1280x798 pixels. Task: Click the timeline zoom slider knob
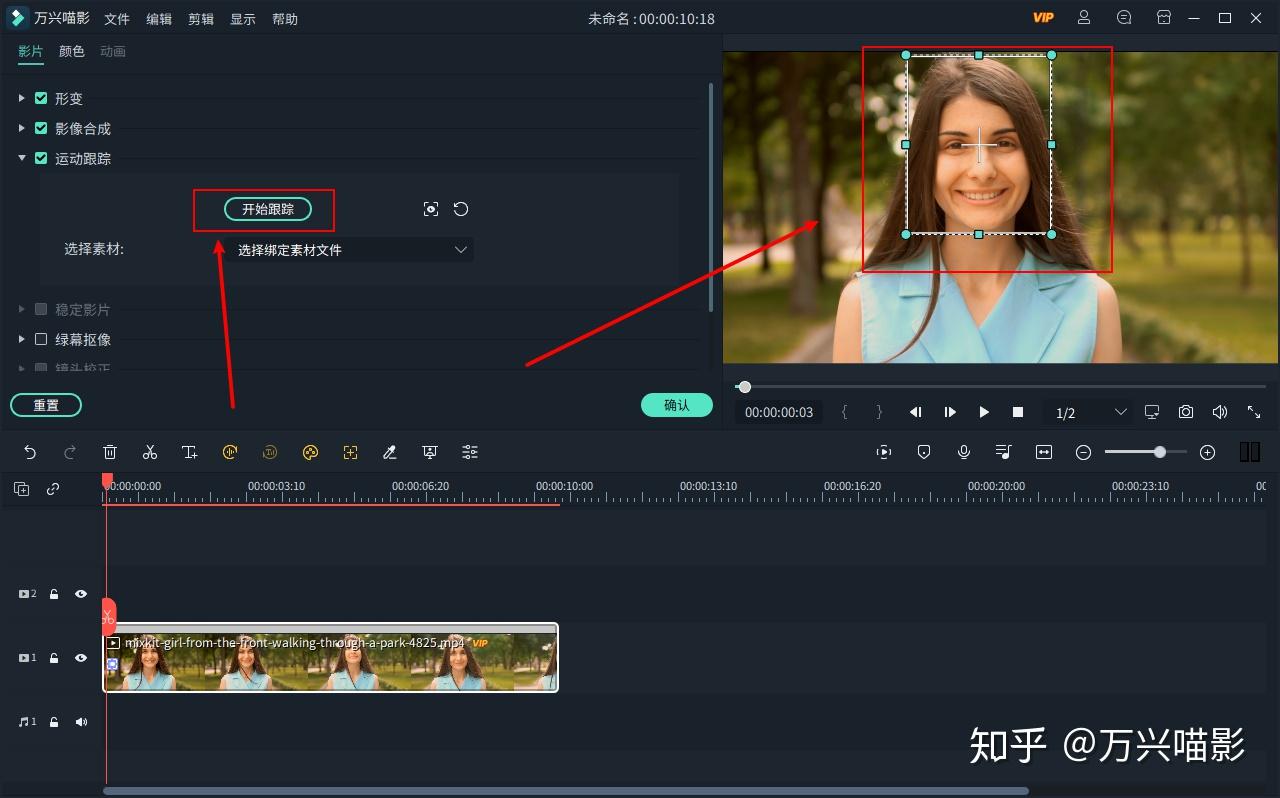(x=1159, y=452)
